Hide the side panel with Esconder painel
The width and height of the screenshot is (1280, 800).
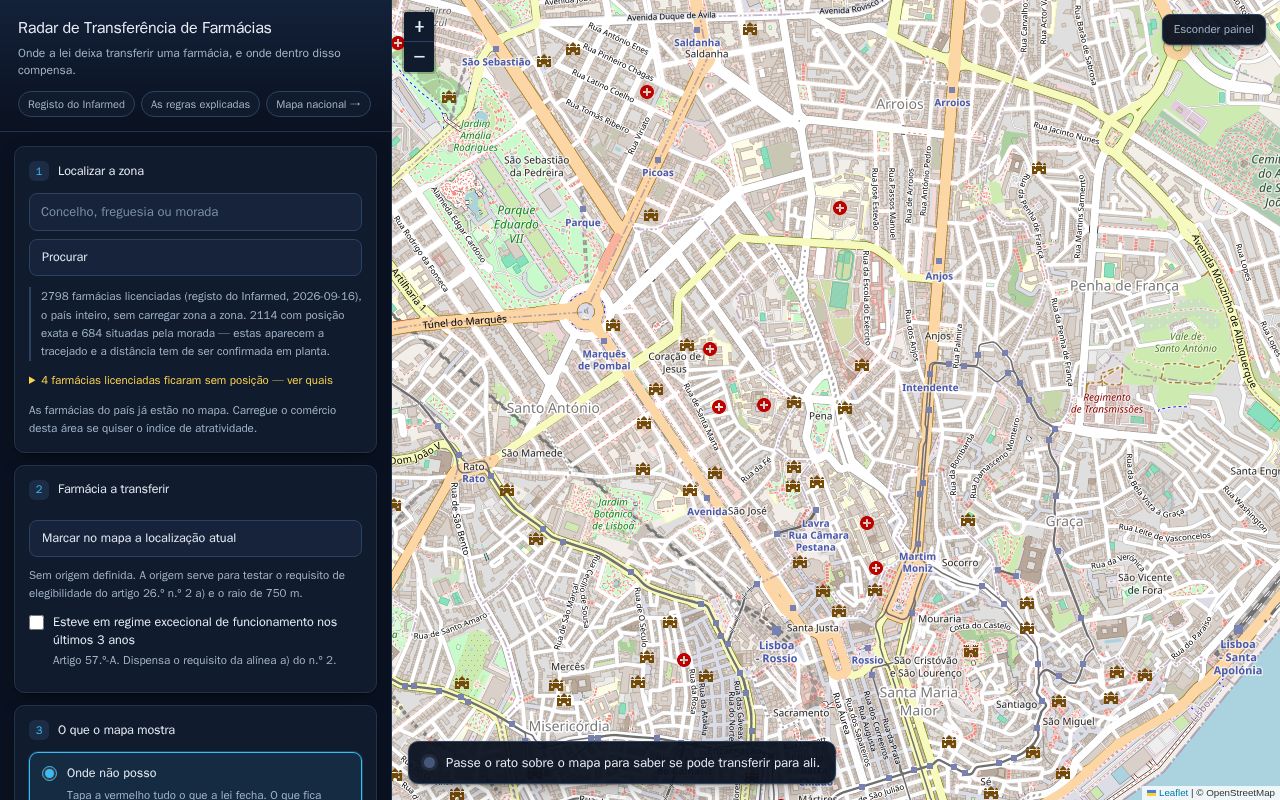coord(1214,29)
